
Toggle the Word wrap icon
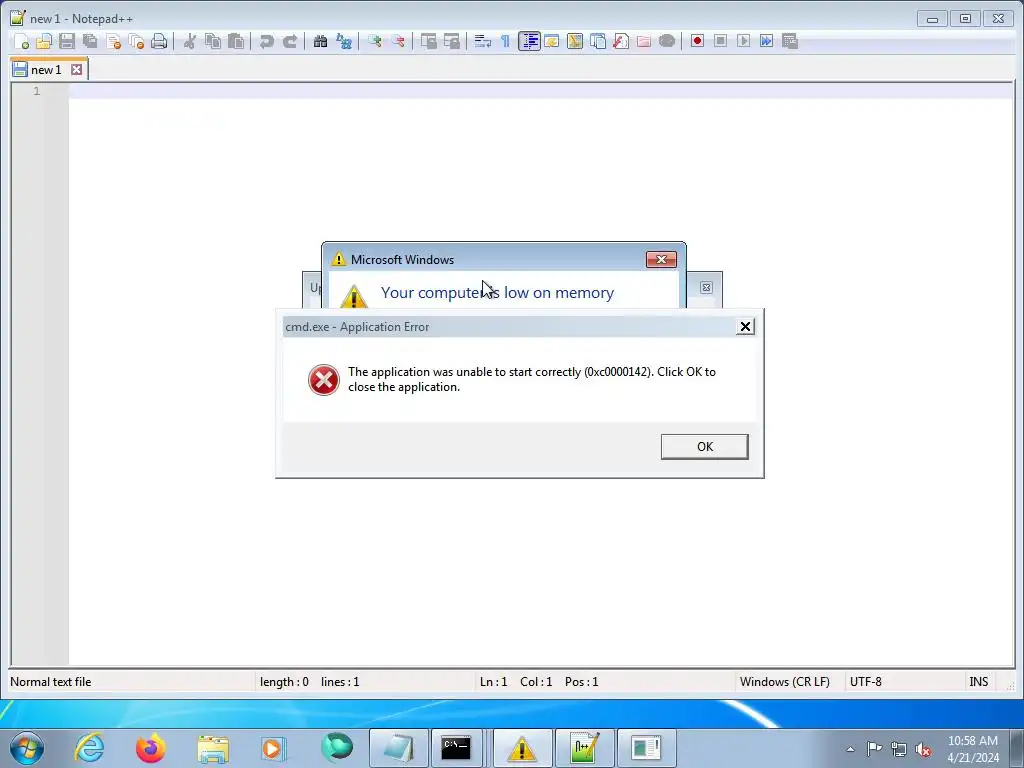483,42
